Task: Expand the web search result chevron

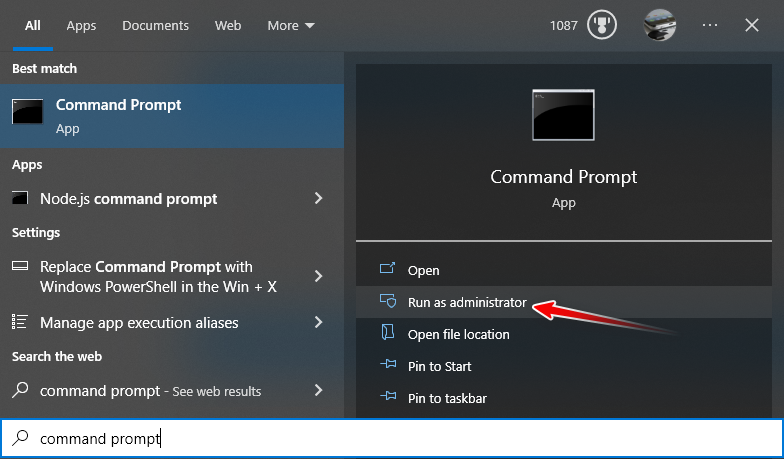Action: pyautogui.click(x=319, y=390)
